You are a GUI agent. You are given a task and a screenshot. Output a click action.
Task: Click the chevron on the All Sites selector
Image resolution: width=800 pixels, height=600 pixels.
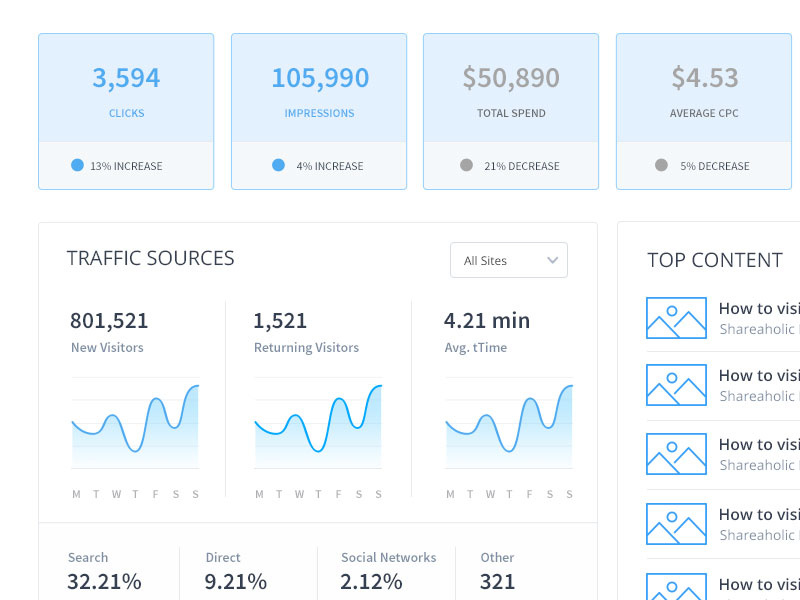[552, 260]
